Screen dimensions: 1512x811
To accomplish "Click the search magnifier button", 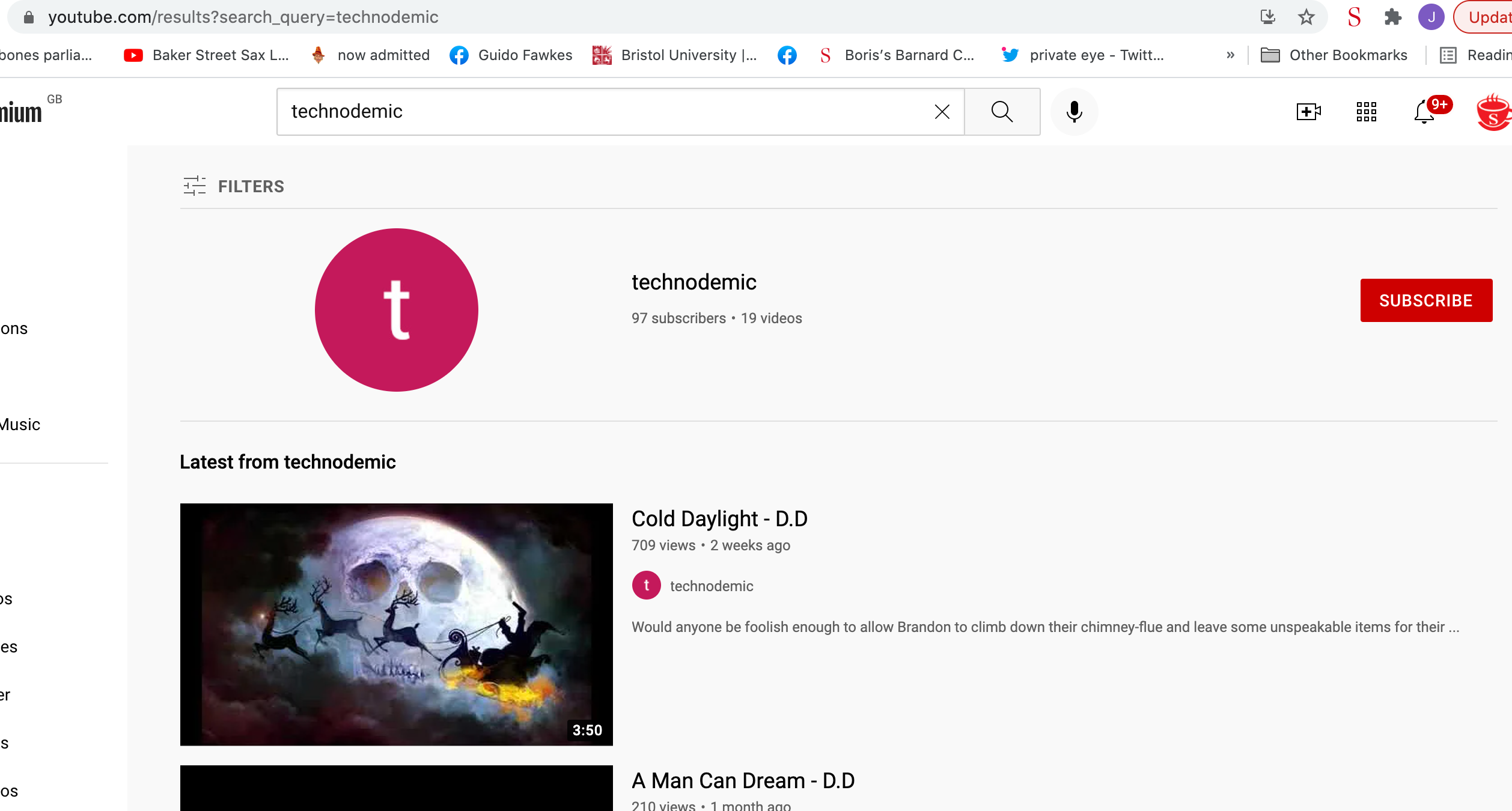I will point(1002,112).
